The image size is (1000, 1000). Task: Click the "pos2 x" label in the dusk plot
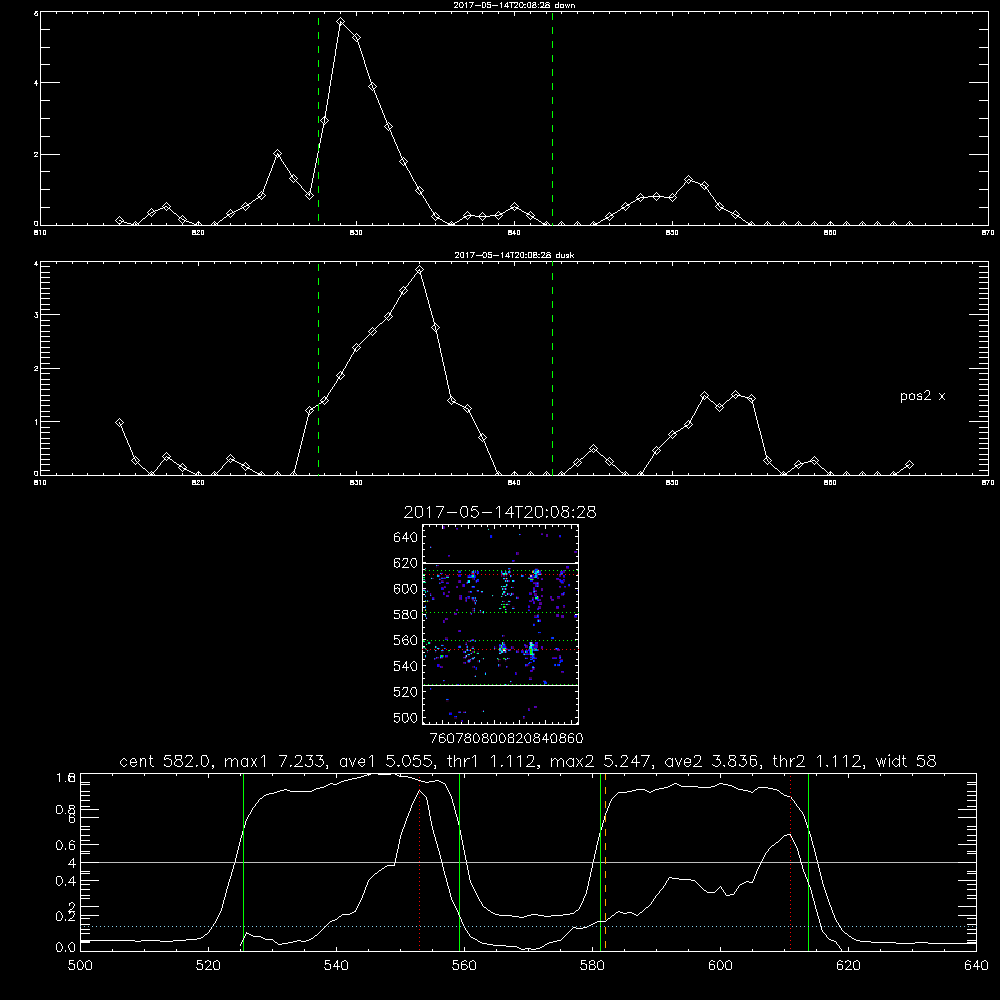tap(922, 396)
